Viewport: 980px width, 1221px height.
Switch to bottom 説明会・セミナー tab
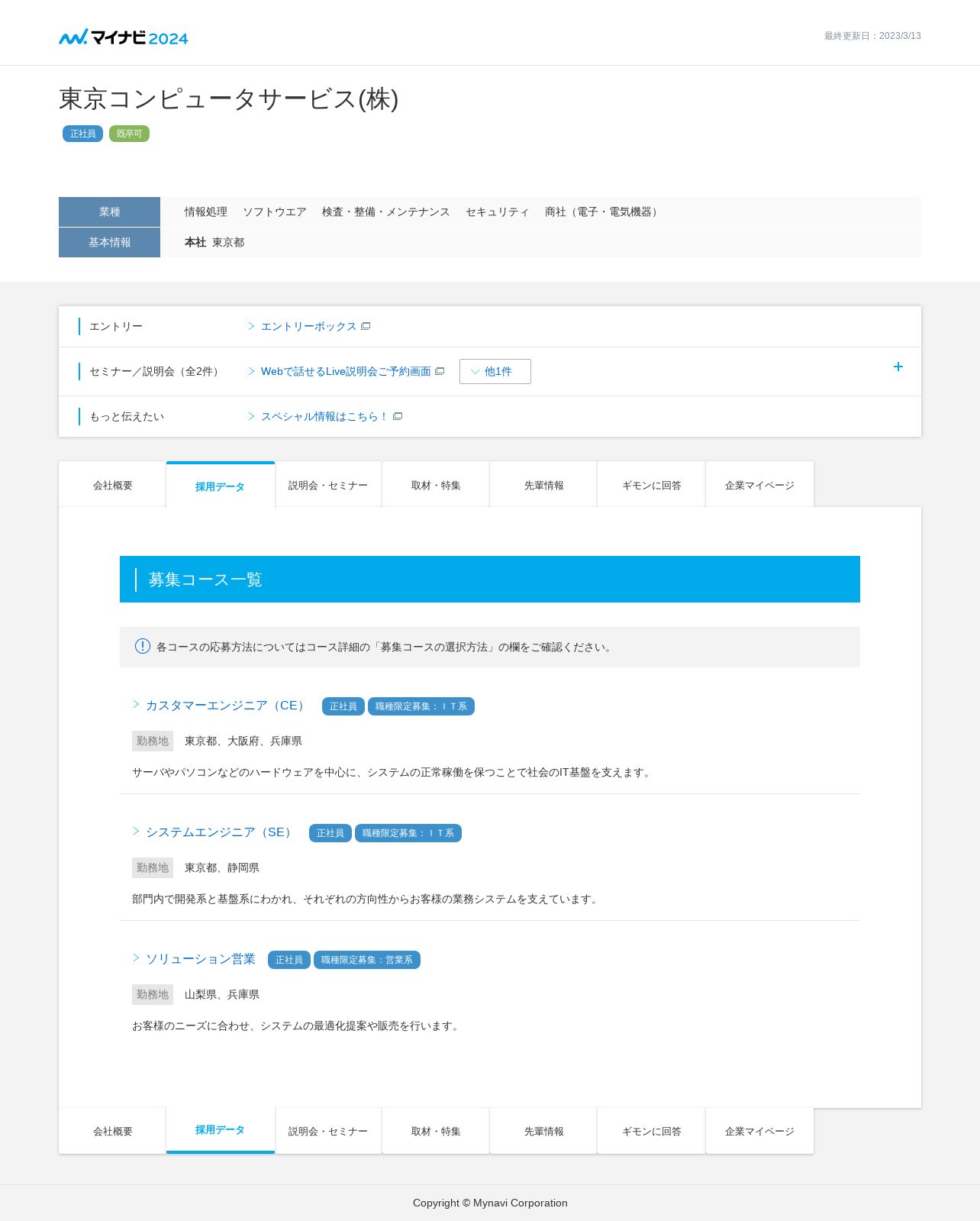pos(328,1131)
